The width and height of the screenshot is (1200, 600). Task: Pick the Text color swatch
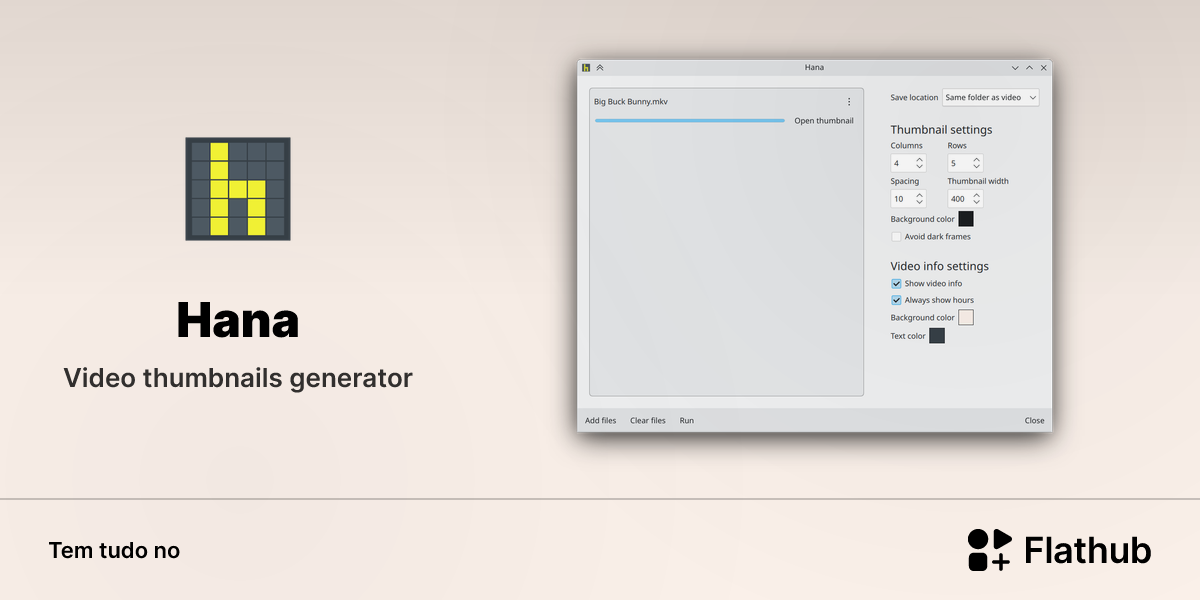[x=937, y=336]
